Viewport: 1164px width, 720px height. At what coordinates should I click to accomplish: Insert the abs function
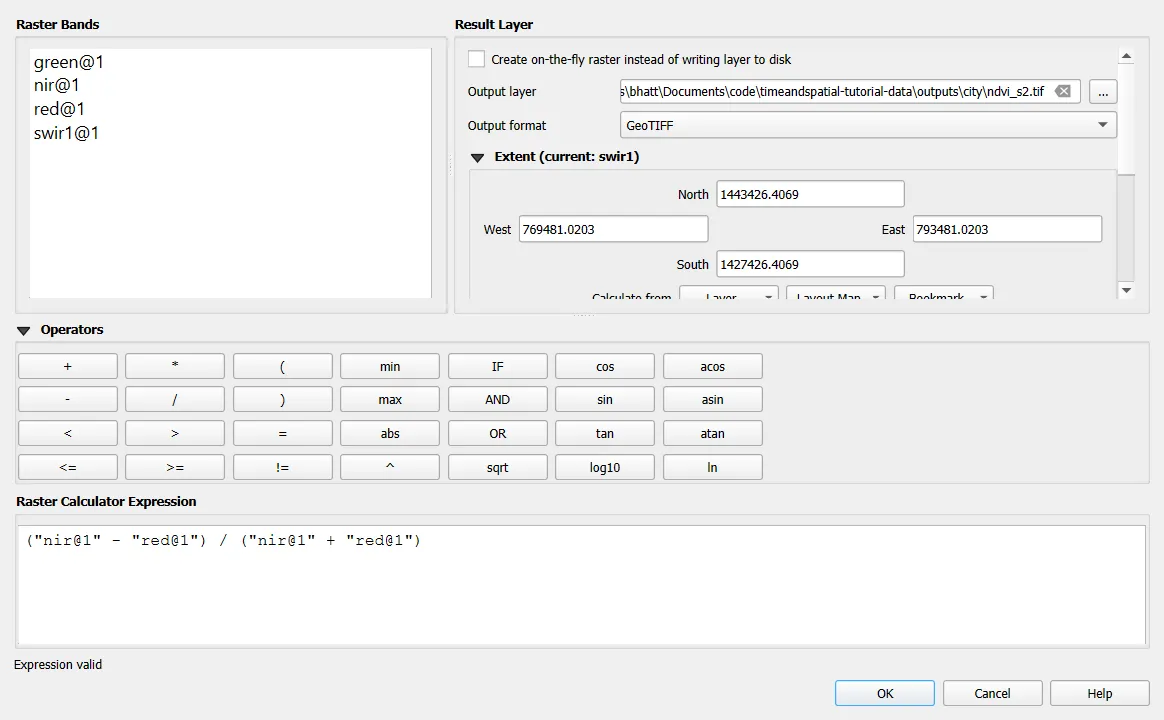390,433
